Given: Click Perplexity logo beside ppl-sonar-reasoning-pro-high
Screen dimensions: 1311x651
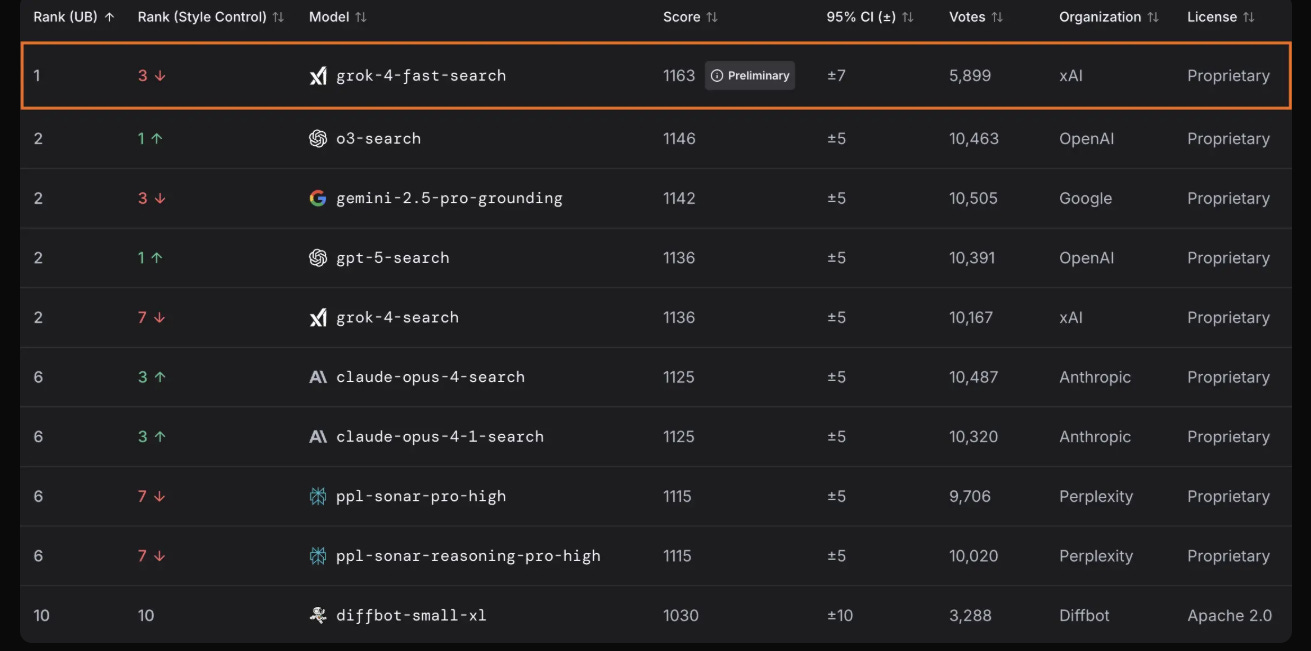Looking at the screenshot, I should (x=318, y=556).
